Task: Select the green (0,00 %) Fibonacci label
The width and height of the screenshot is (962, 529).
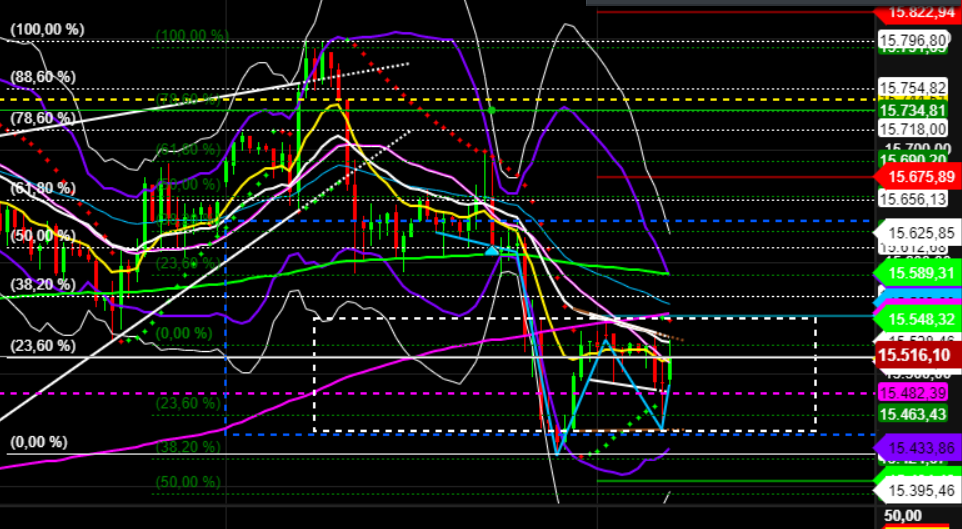Action: pos(183,333)
